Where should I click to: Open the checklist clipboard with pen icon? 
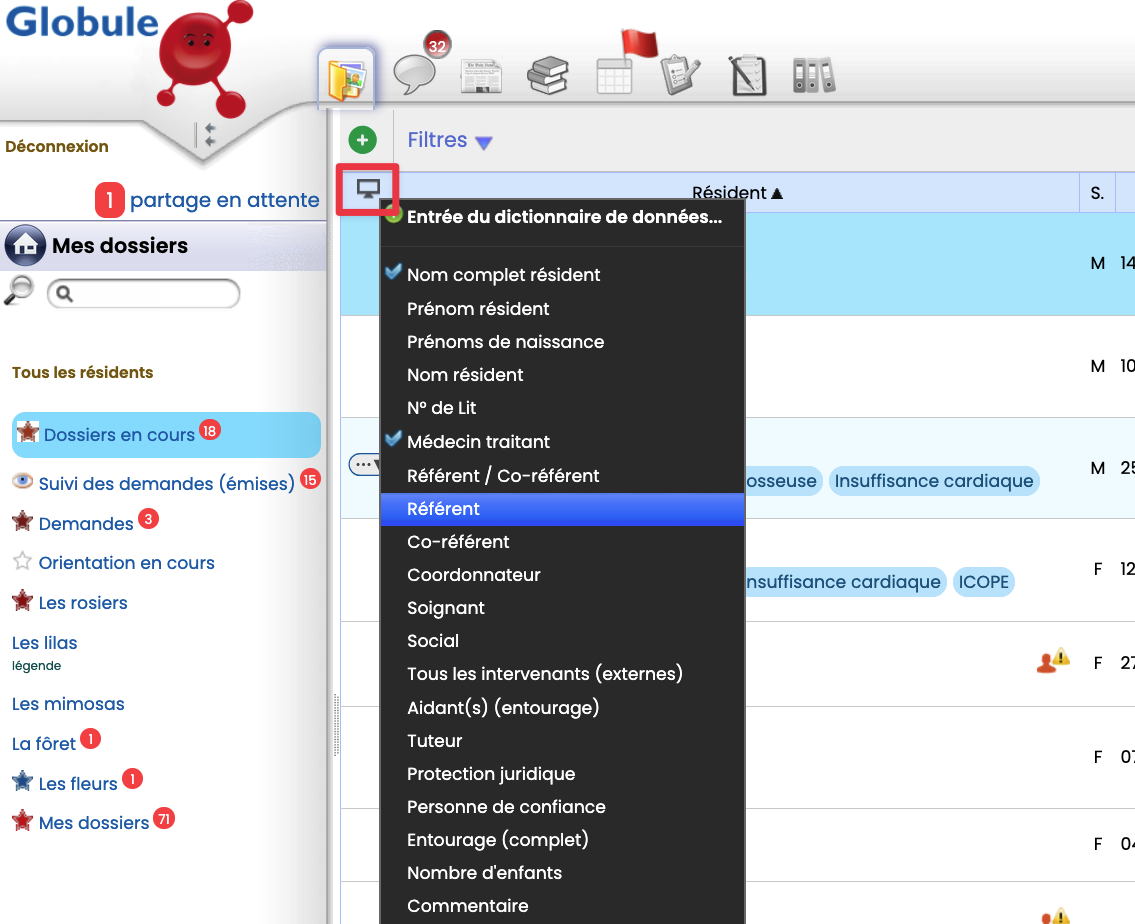pyautogui.click(x=680, y=75)
